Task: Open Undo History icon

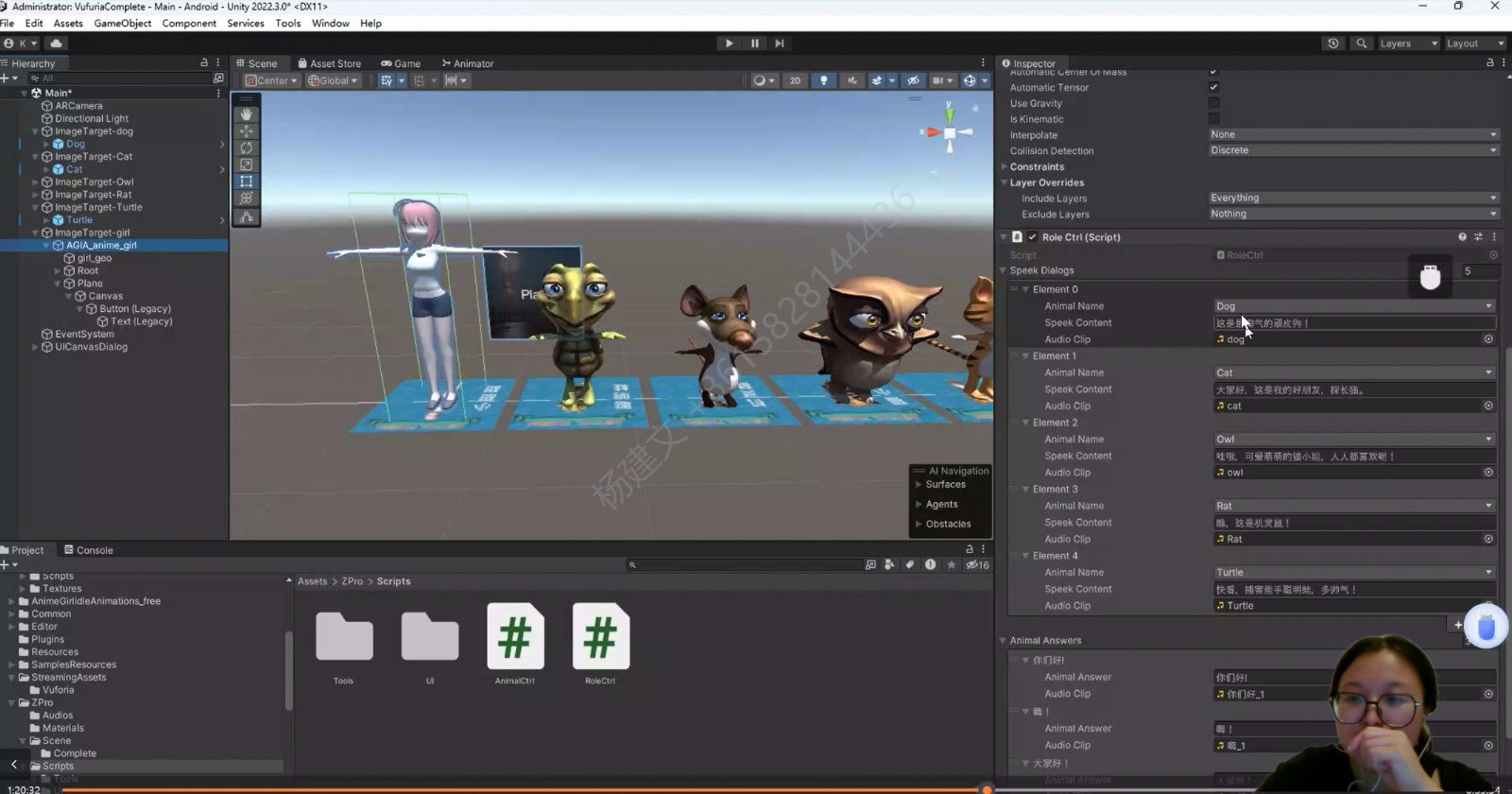Action: [x=1333, y=43]
